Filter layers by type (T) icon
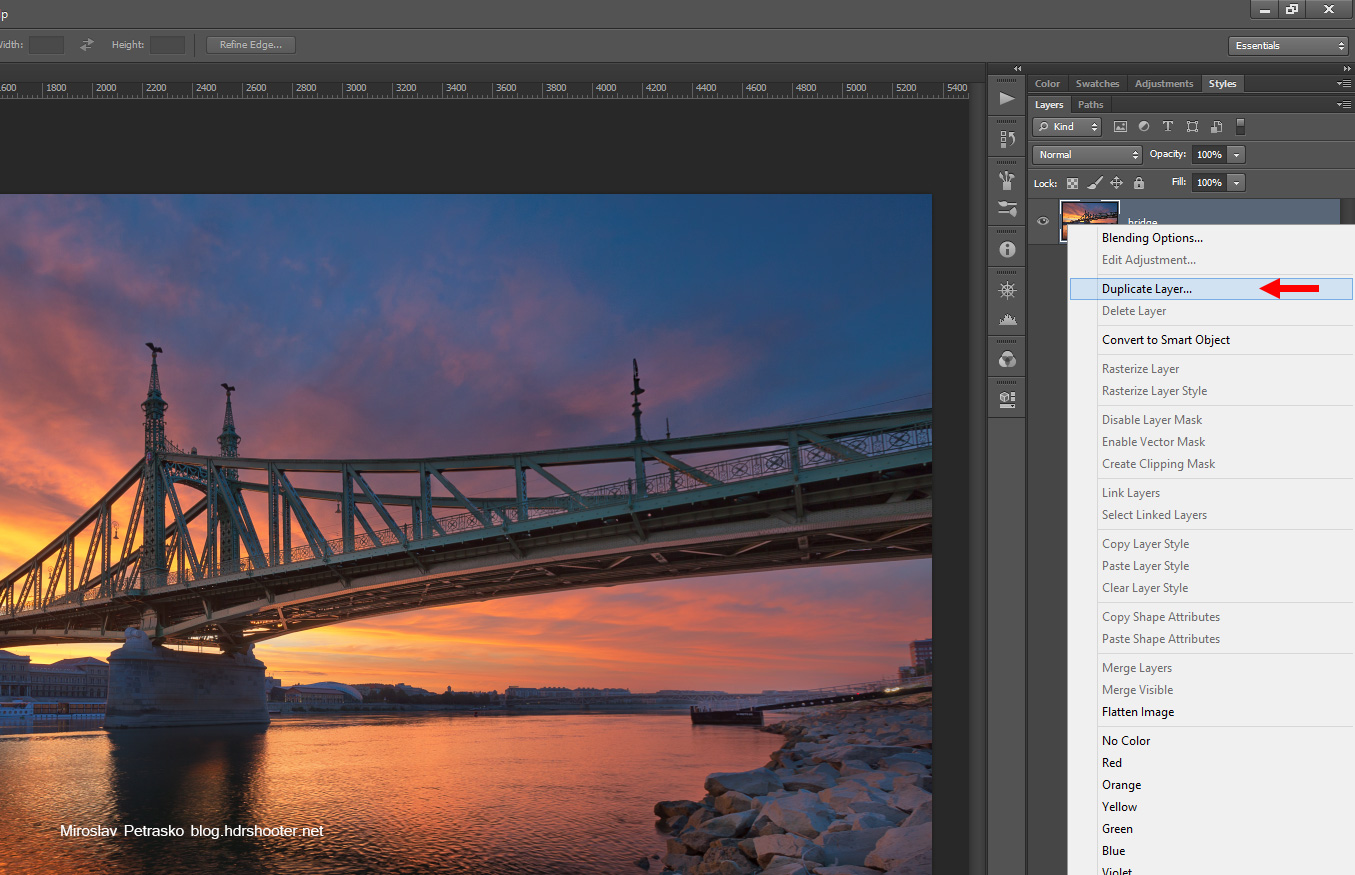The height and width of the screenshot is (875, 1355). click(1167, 127)
